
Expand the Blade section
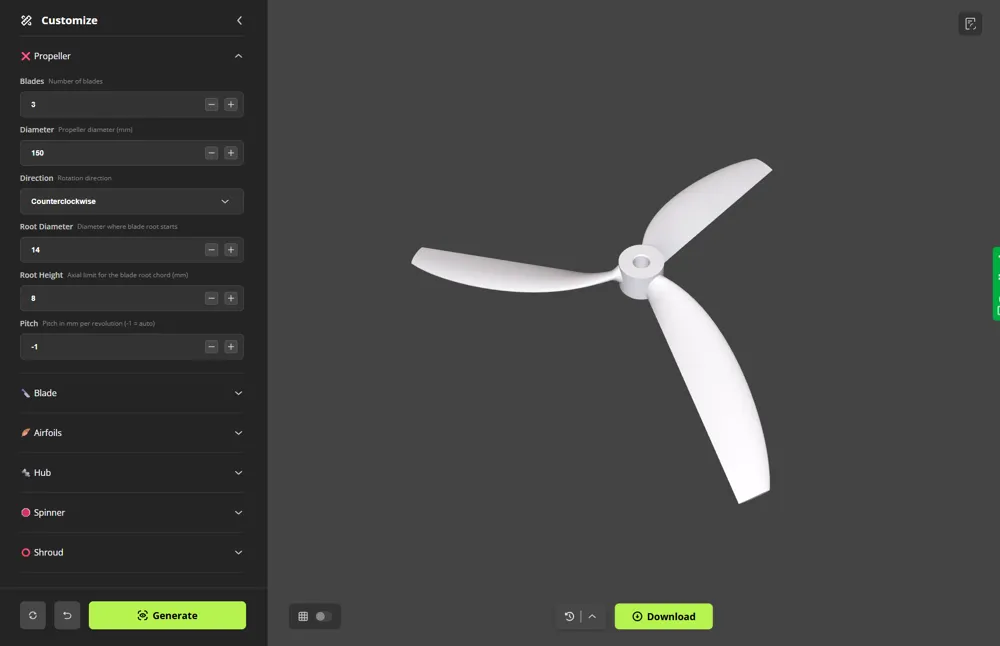click(238, 393)
